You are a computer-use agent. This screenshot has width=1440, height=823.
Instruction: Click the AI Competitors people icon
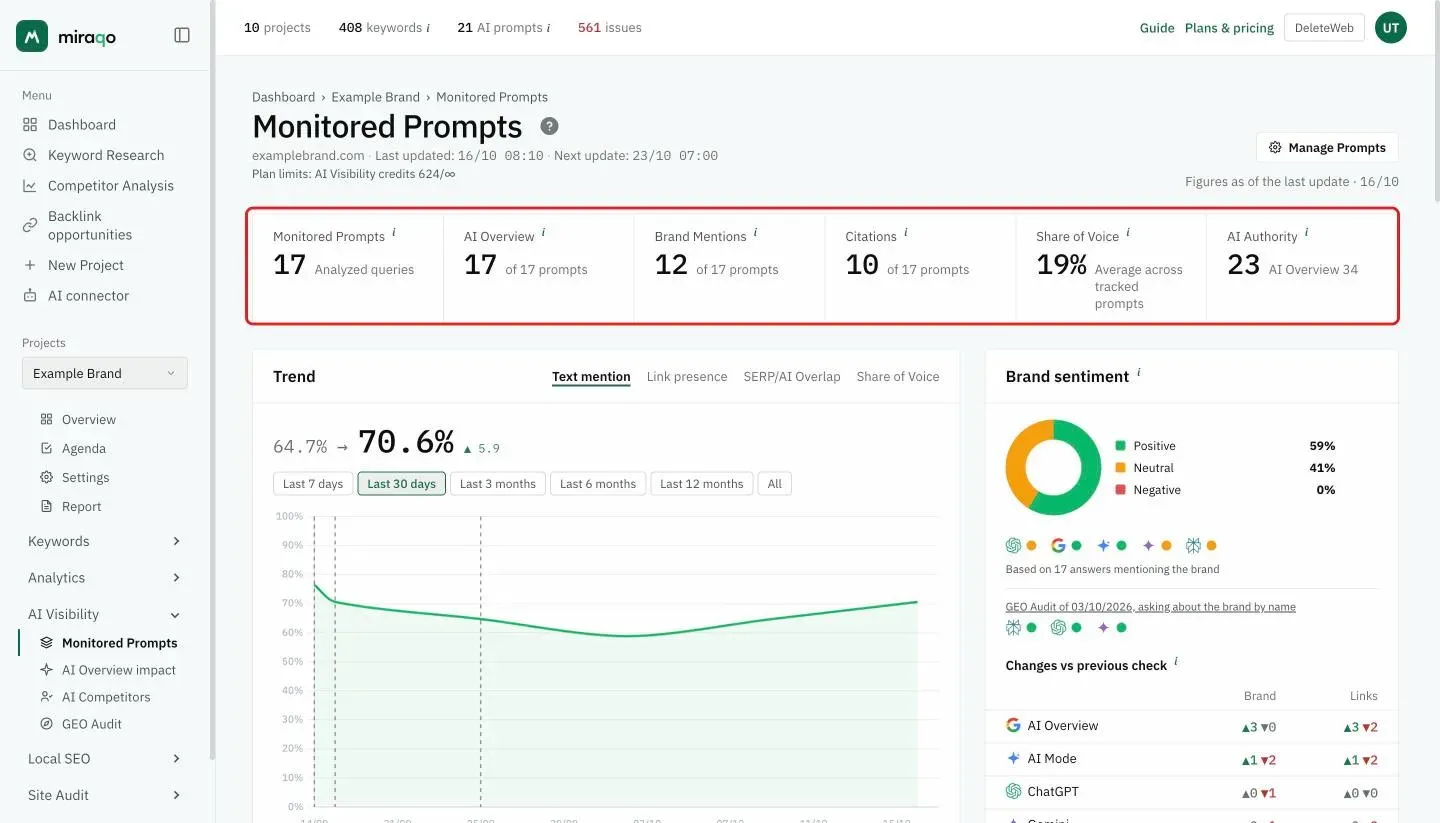click(46, 697)
